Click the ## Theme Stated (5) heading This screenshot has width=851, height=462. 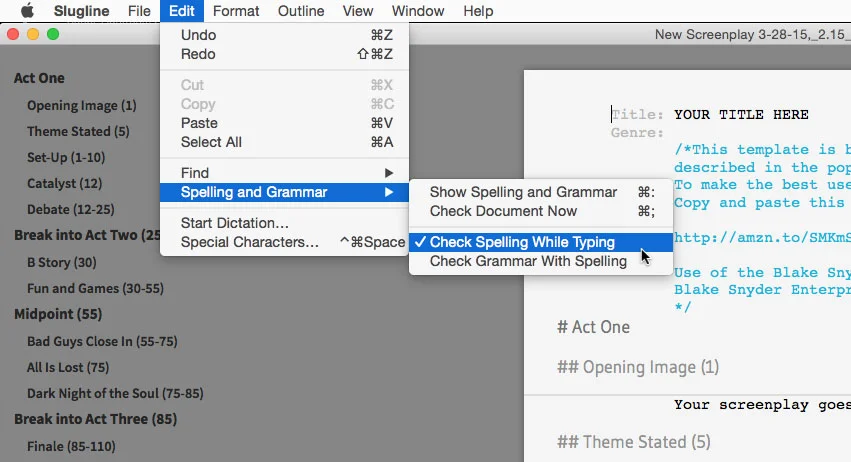pyautogui.click(x=633, y=442)
